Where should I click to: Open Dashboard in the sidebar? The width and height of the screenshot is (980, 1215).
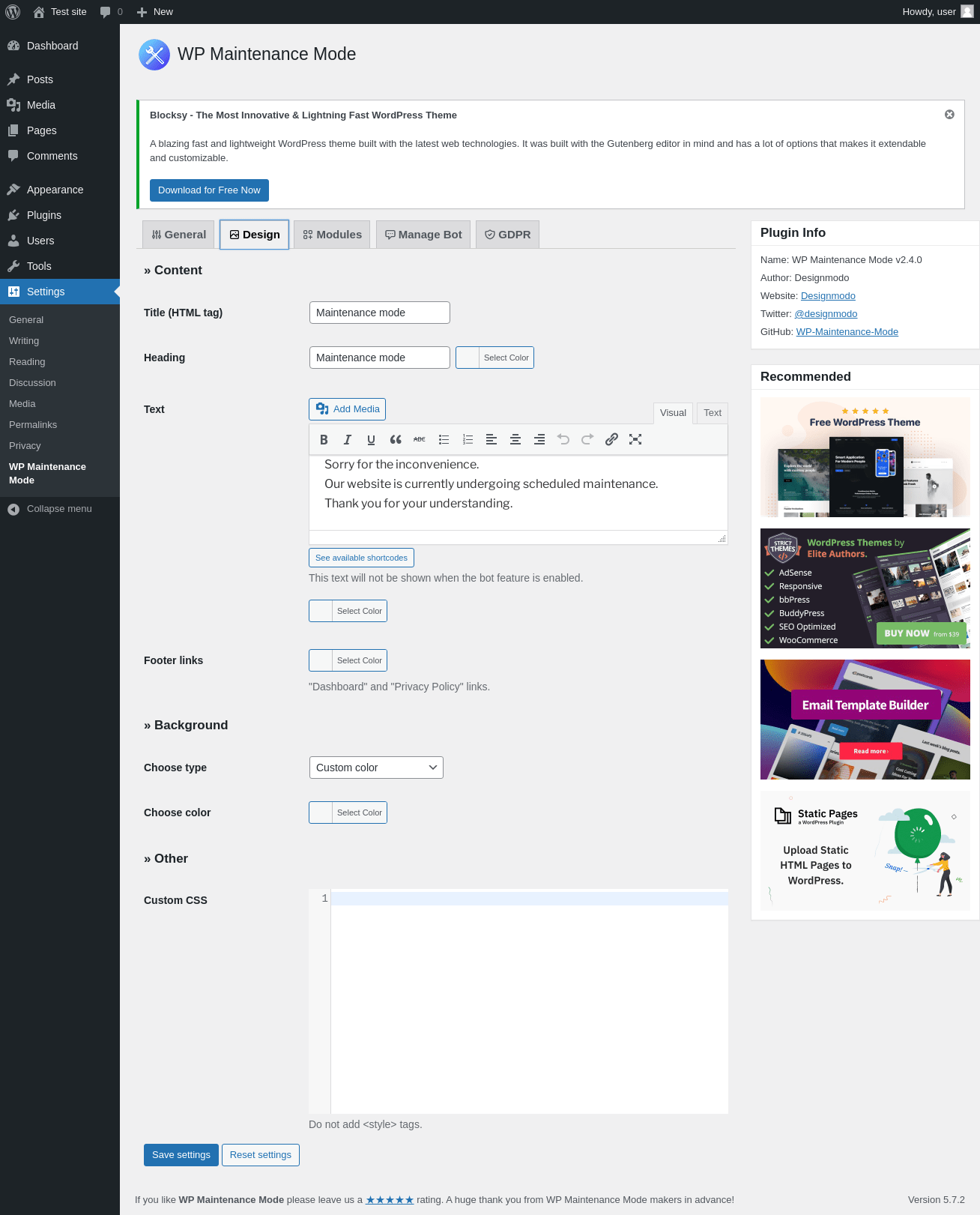(60, 46)
